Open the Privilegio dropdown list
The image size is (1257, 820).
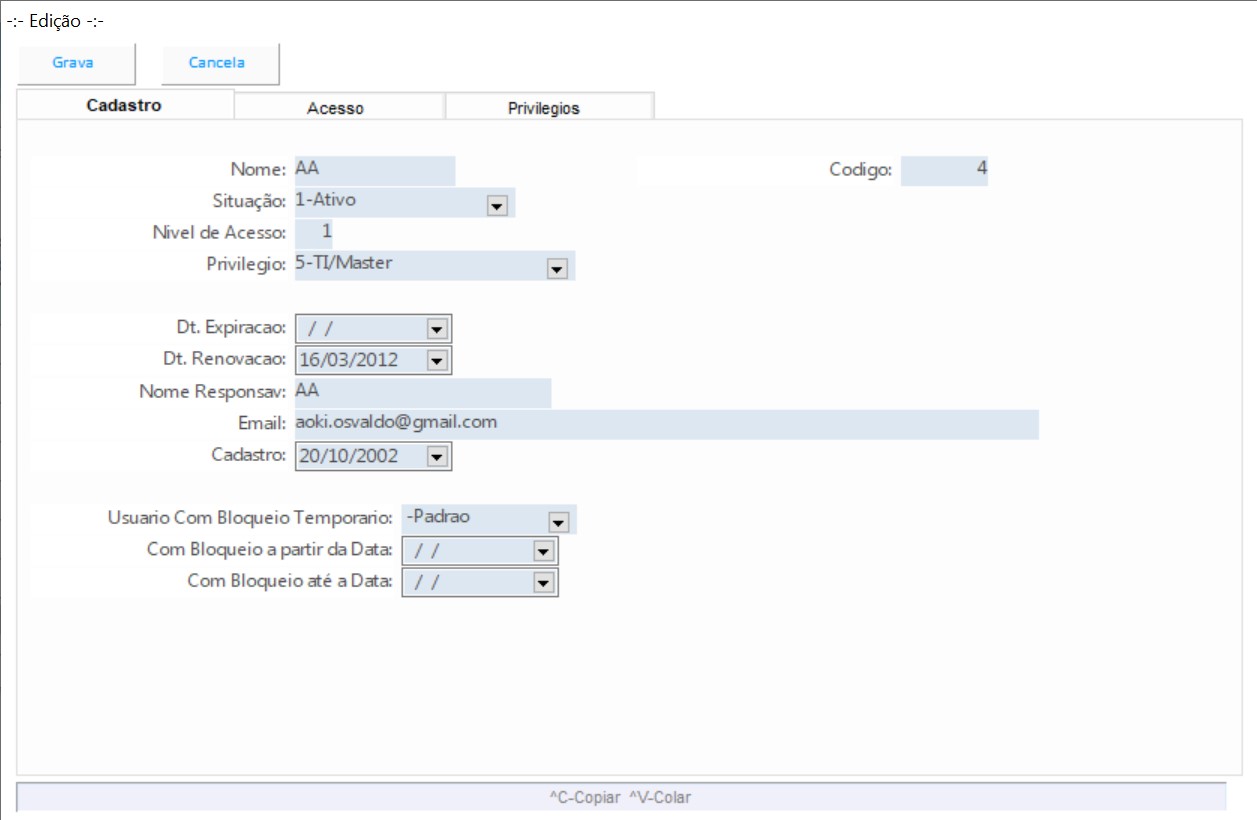click(557, 269)
